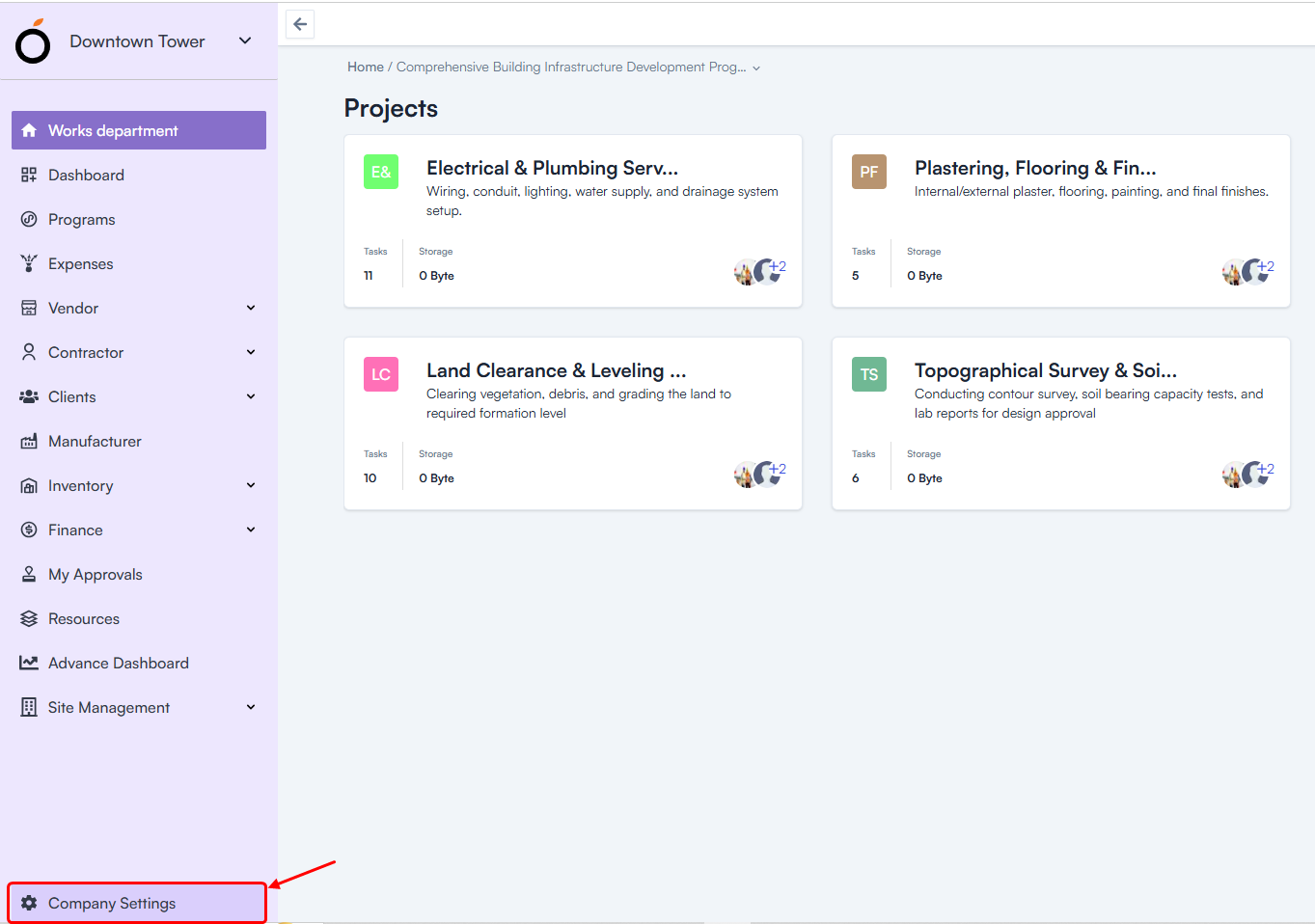Open the breadcrumb program dropdown arrow
Screen dimensions: 1315x924
(756, 68)
